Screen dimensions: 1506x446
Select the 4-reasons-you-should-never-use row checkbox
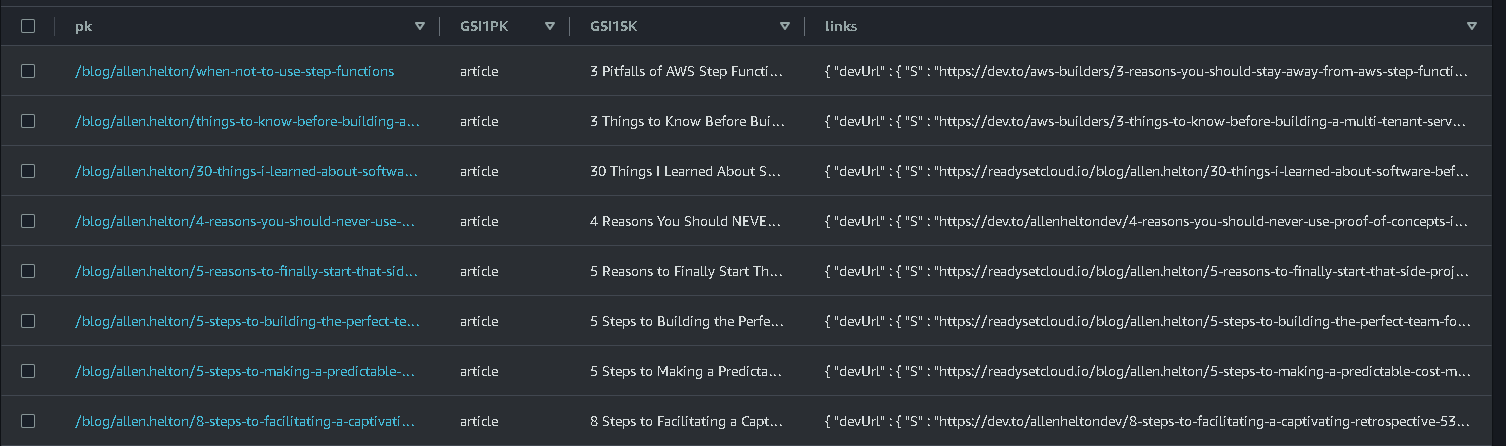[28, 221]
